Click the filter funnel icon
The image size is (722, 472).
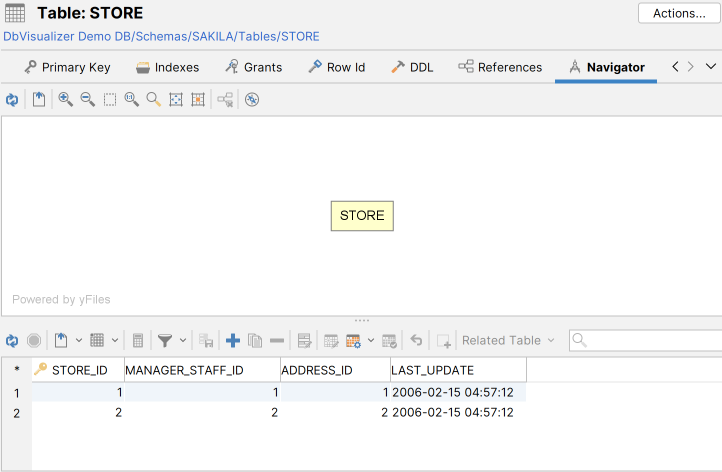click(x=165, y=341)
